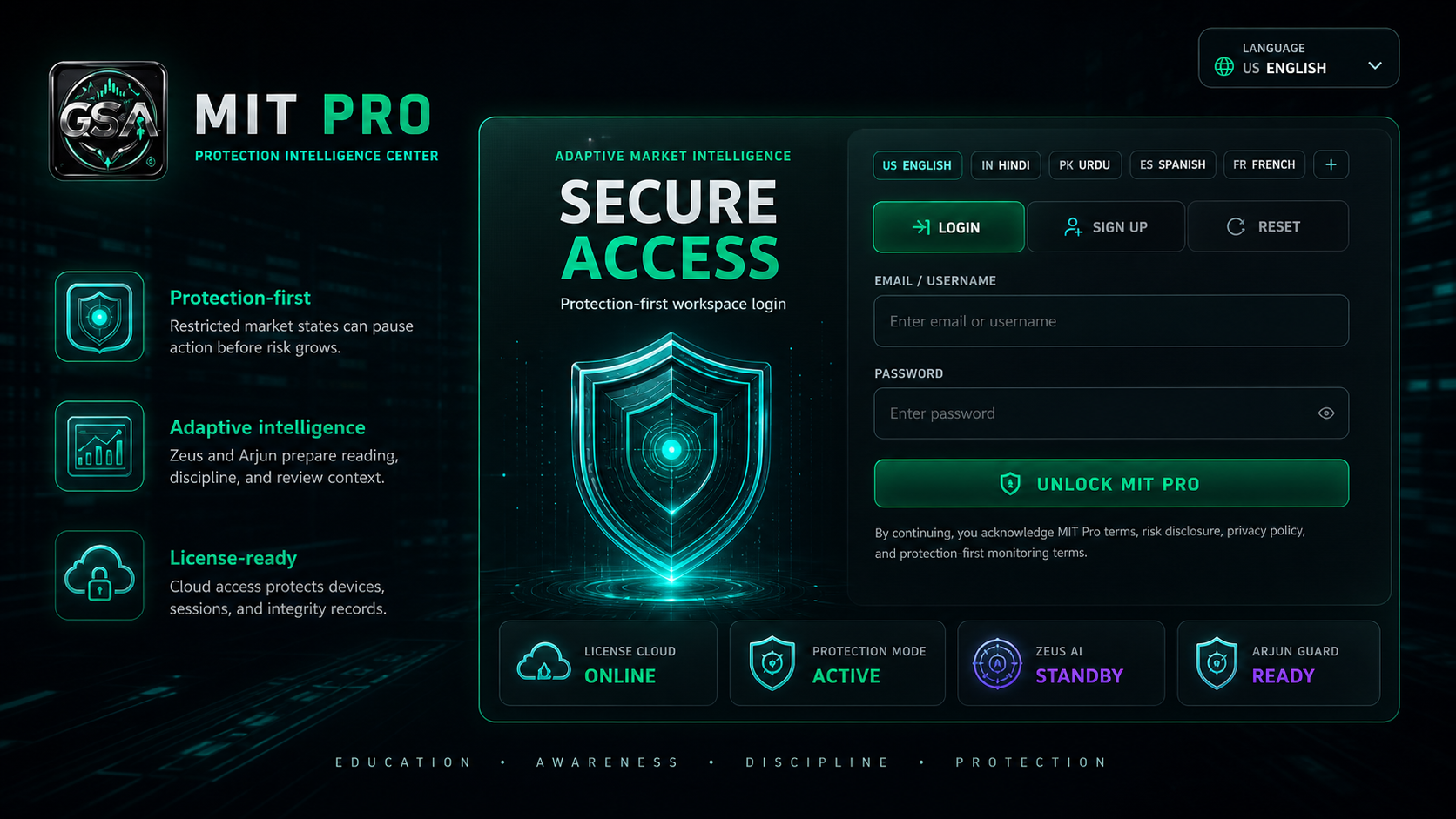Select the US English language chip

pos(917,165)
